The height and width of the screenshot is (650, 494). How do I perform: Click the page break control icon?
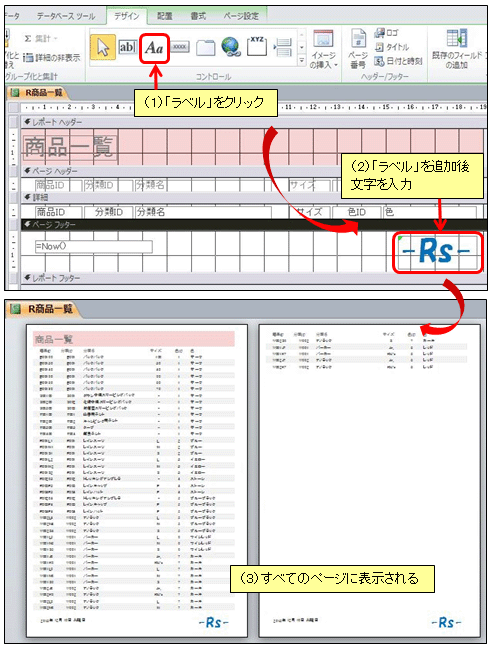click(283, 47)
